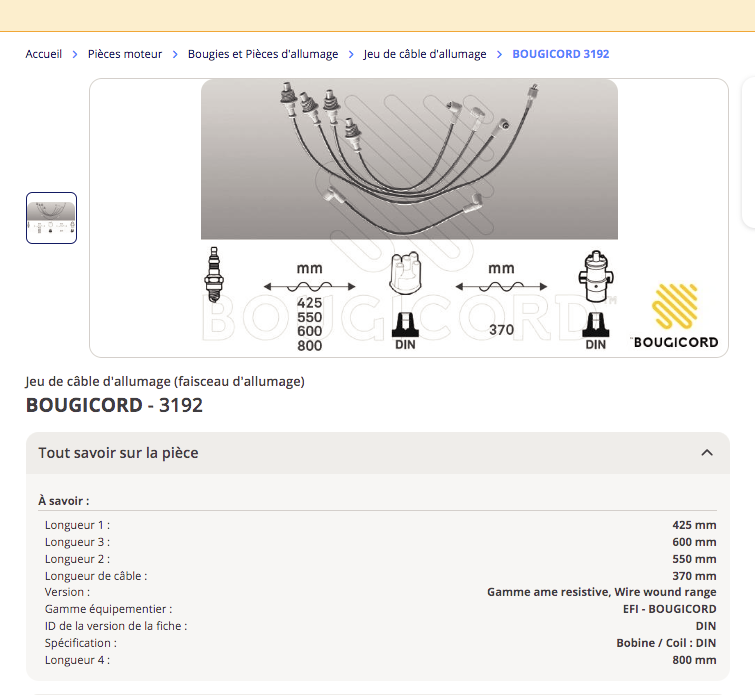Collapse the Tout savoir sur la pièce section
The height and width of the screenshot is (695, 755).
coord(707,453)
